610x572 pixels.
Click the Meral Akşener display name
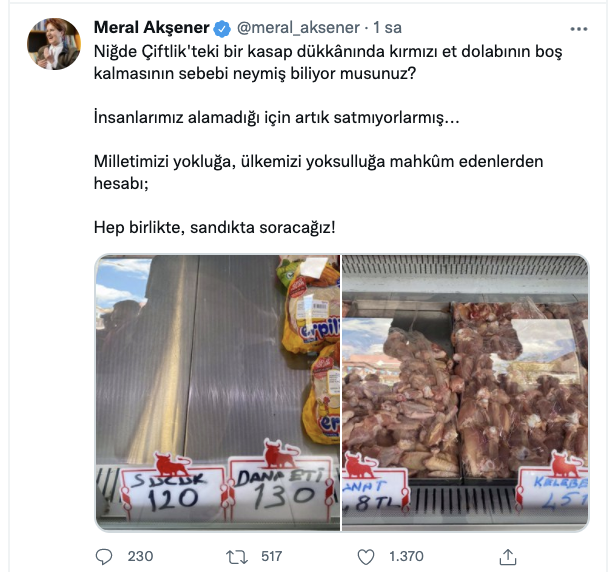pos(152,28)
